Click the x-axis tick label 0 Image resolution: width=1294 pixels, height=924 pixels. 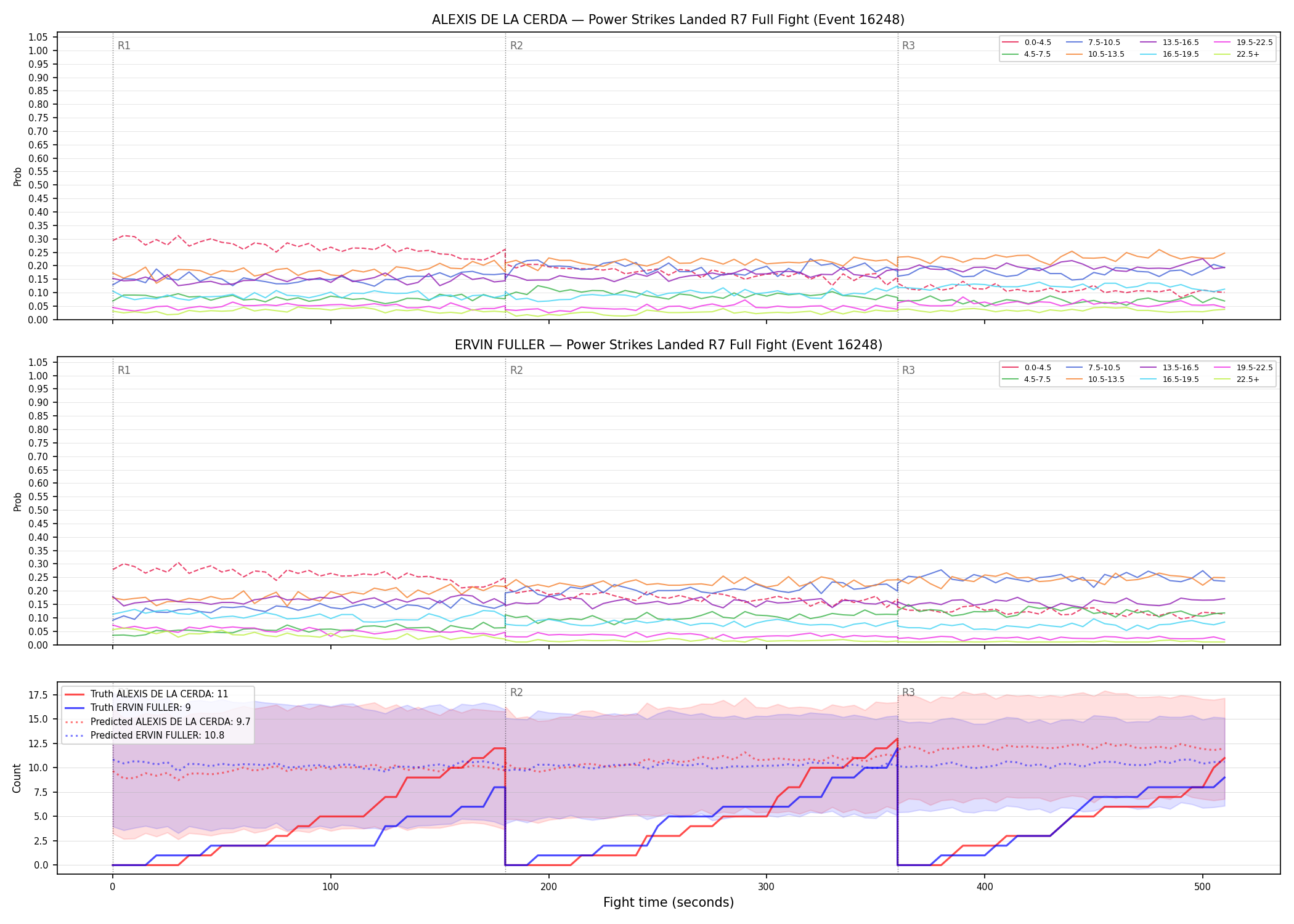112,887
